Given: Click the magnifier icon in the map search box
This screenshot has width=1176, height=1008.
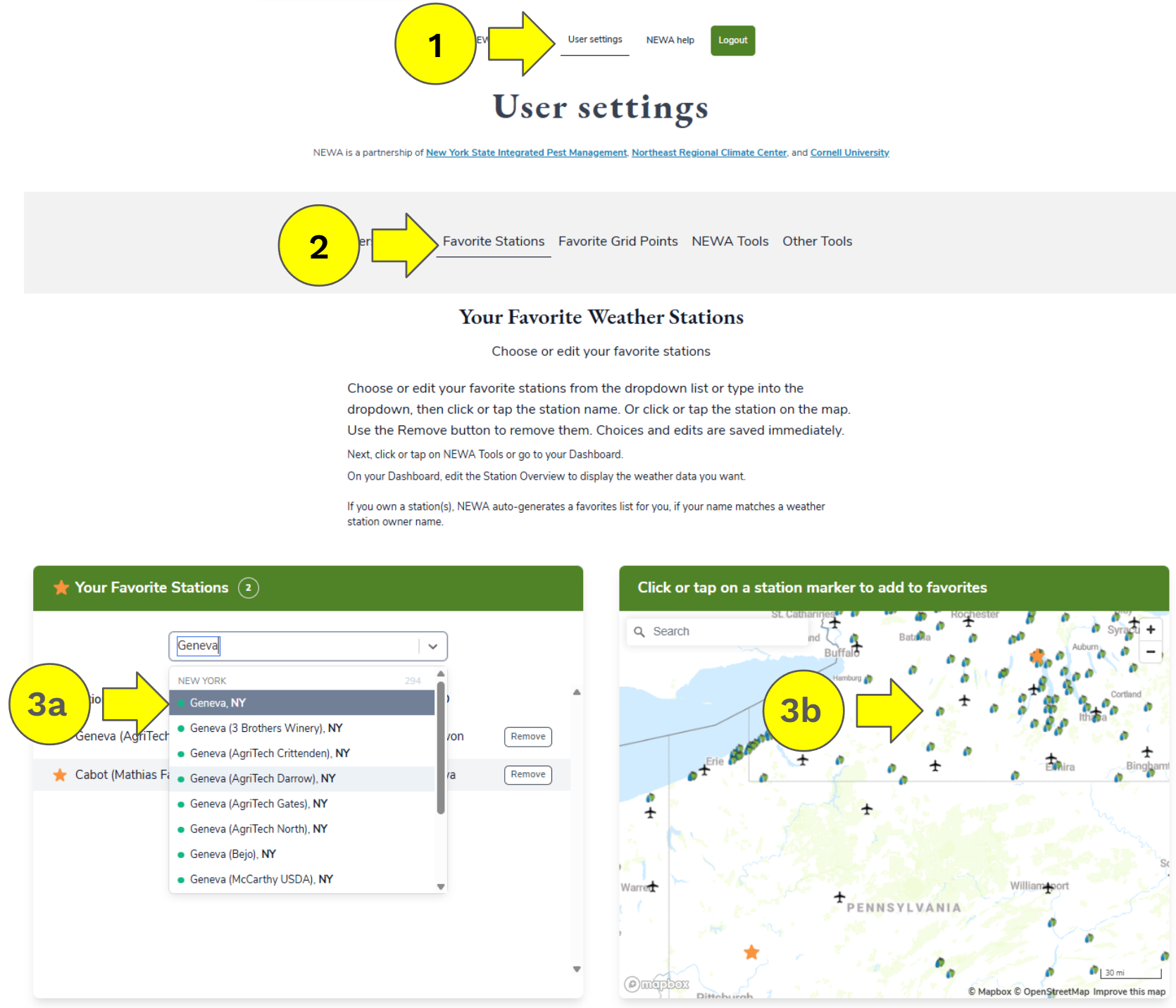Looking at the screenshot, I should [x=639, y=631].
